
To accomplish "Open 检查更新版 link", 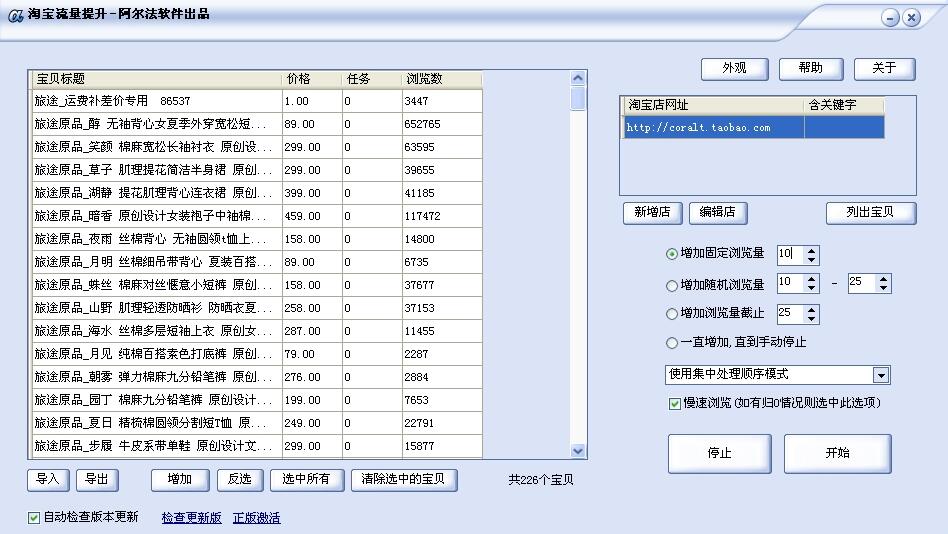I will tap(192, 518).
